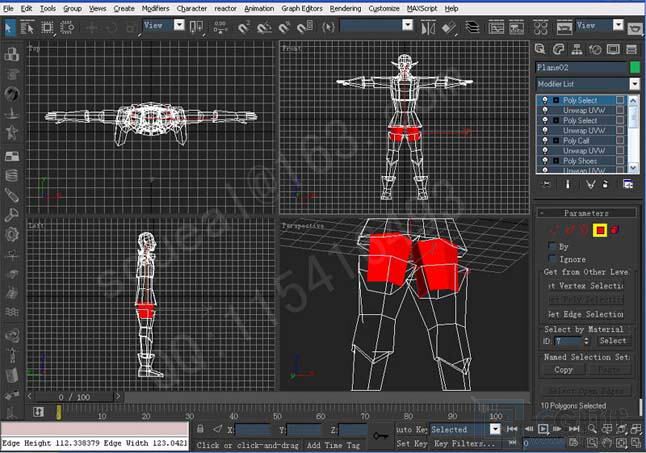Screen dimensions: 646x453
Task: Open the Graph Editors menu
Action: click(302, 8)
